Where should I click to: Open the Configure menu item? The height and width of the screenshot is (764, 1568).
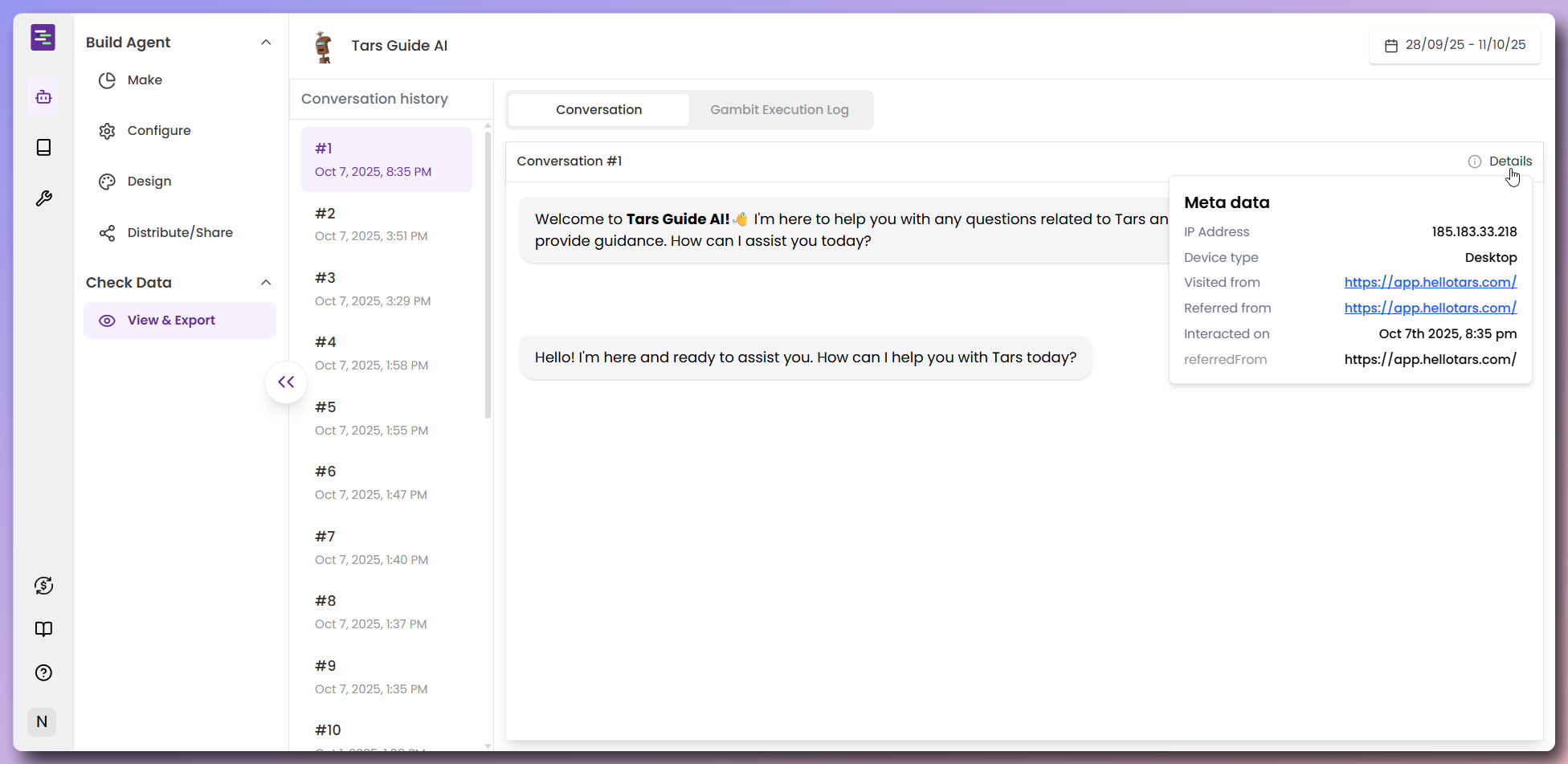point(180,131)
